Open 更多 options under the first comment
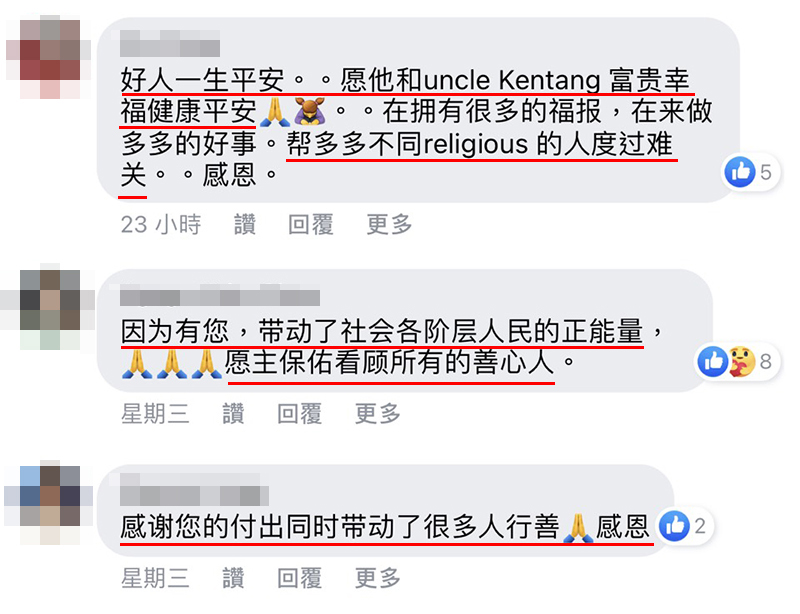Viewport: 800px width, 614px height. (389, 224)
